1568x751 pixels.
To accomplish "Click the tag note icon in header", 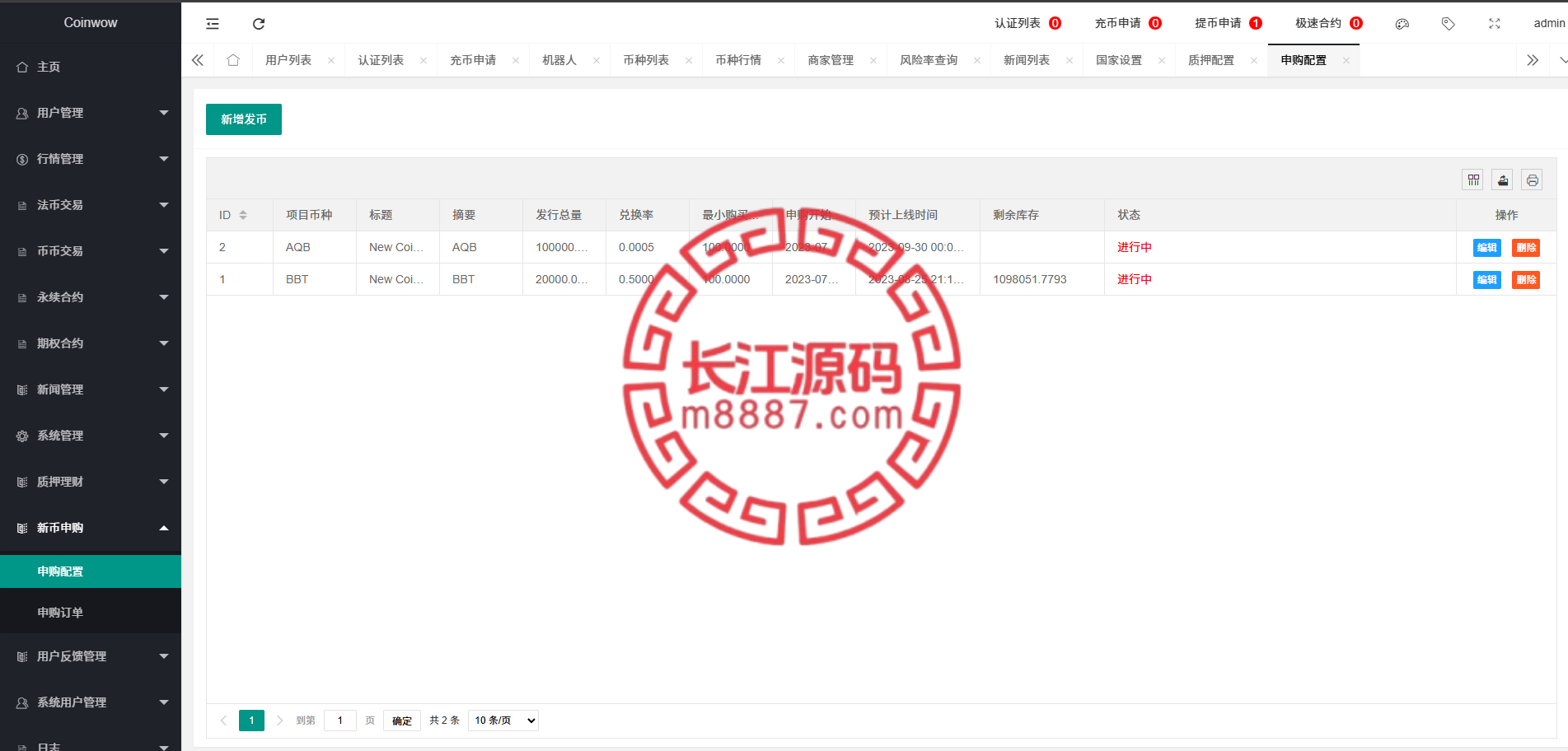I will [x=1449, y=24].
